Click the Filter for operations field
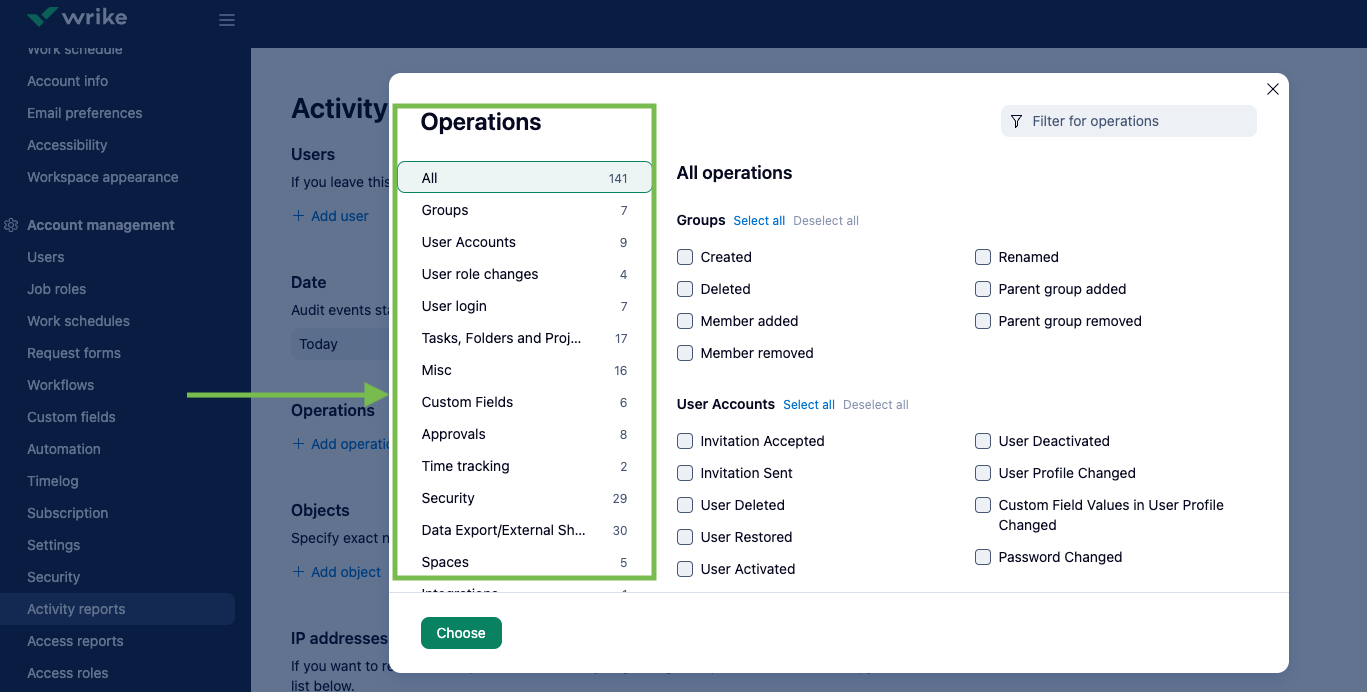This screenshot has width=1367, height=692. (1129, 121)
